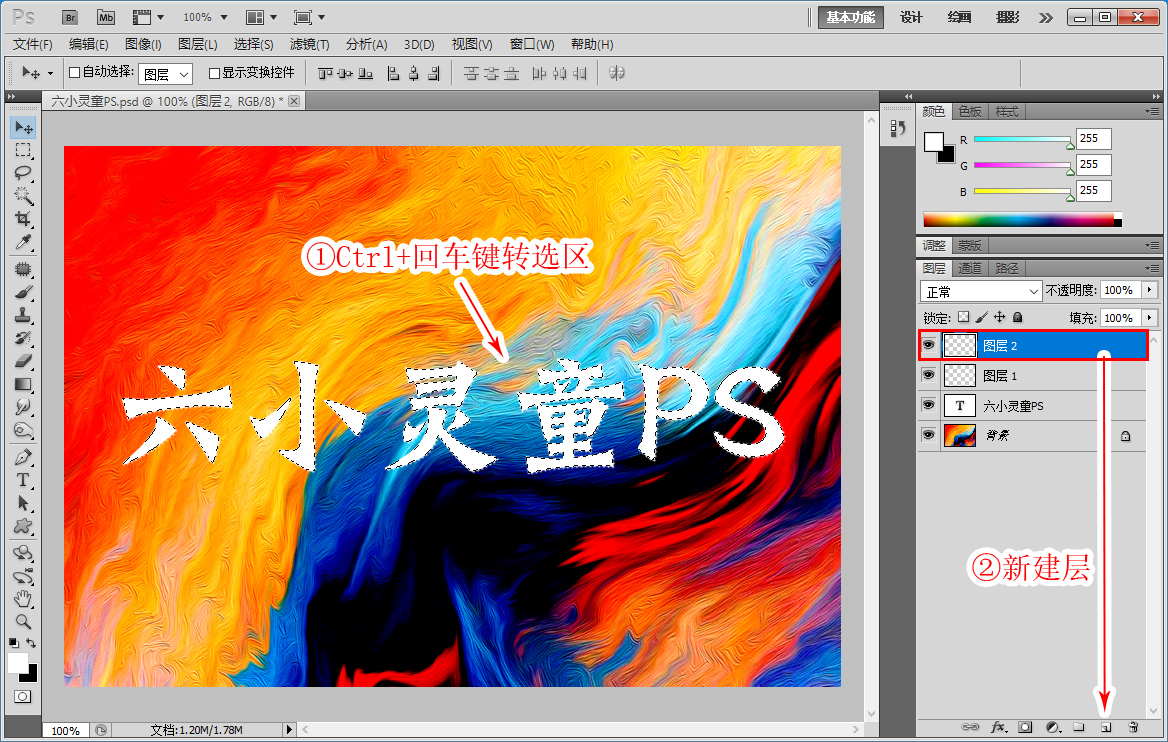Open status bar document info arrow
Image resolution: width=1168 pixels, height=742 pixels.
click(x=289, y=729)
